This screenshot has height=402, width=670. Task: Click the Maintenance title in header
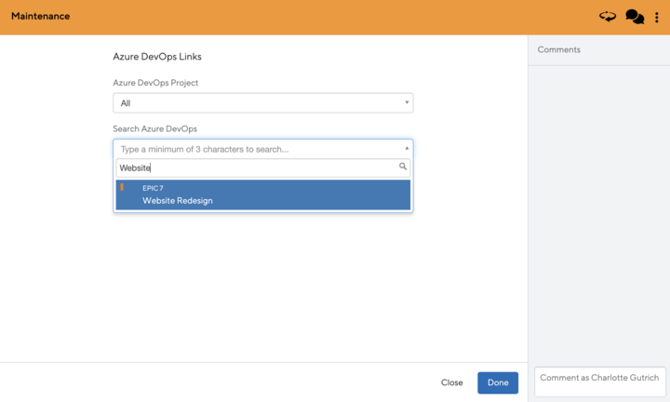[41, 17]
